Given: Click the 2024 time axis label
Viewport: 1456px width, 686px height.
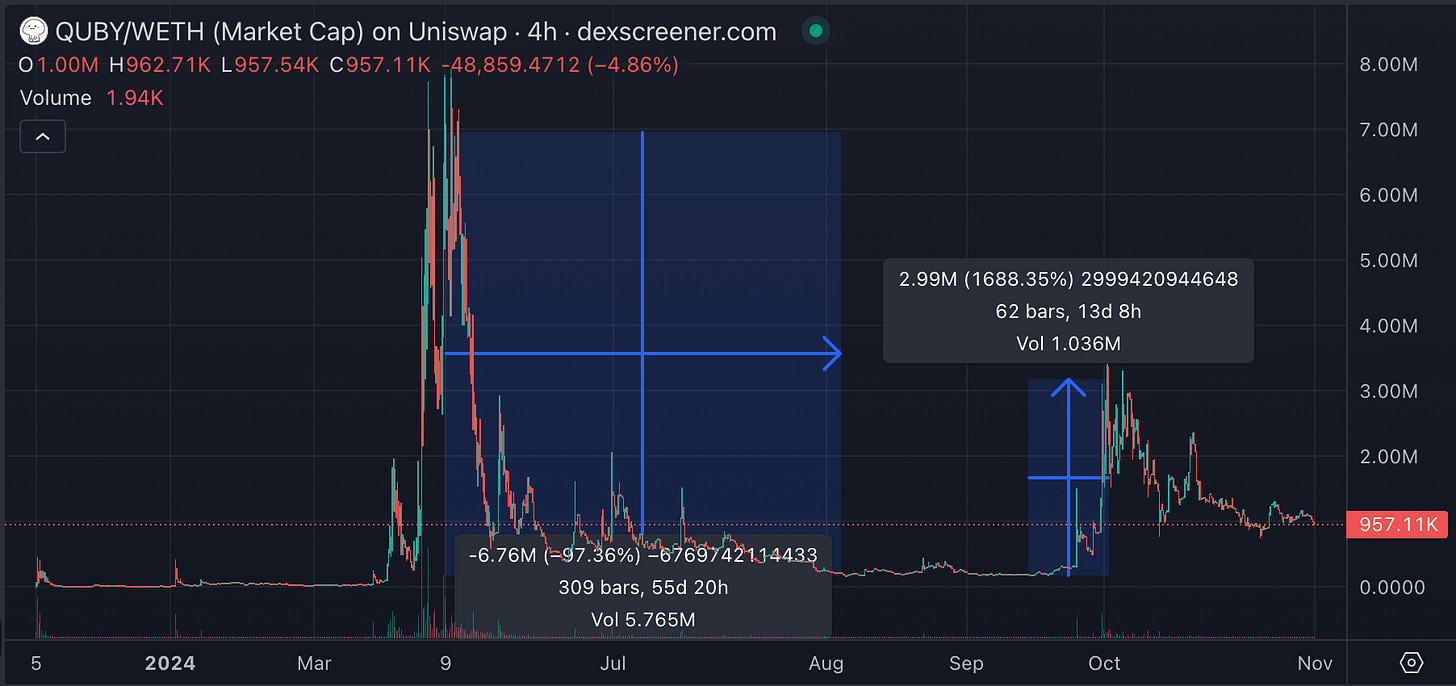Looking at the screenshot, I should point(171,663).
